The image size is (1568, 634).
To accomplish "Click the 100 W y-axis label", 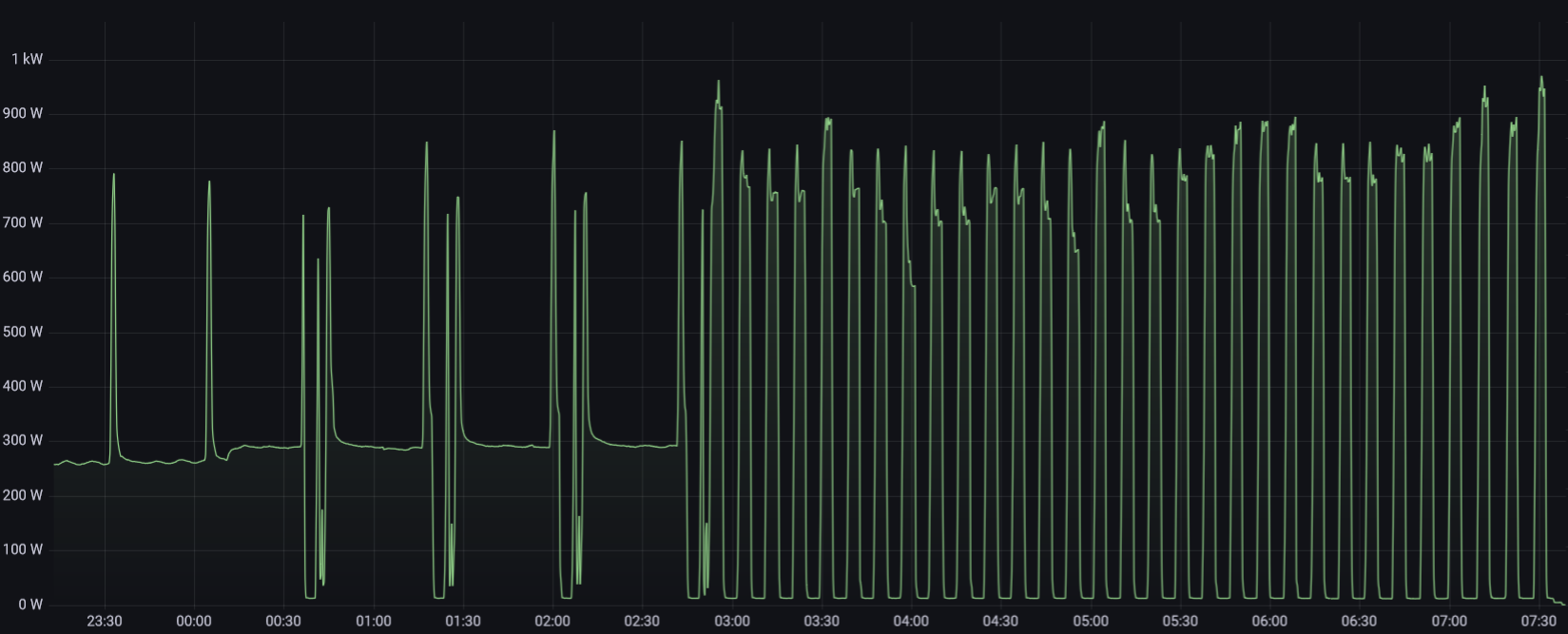I will point(24,549).
